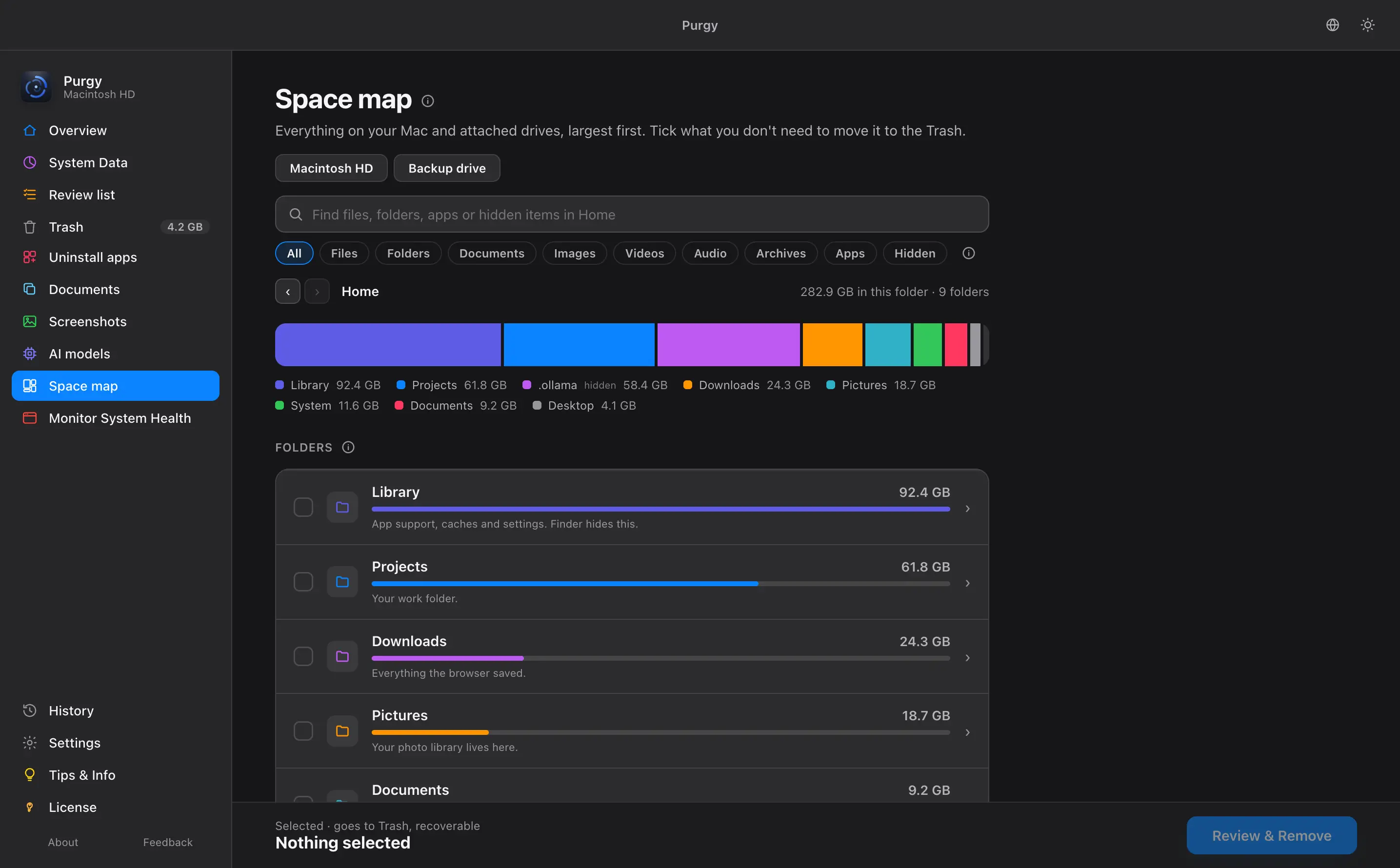
Task: Open the About link in sidebar
Action: 63,842
